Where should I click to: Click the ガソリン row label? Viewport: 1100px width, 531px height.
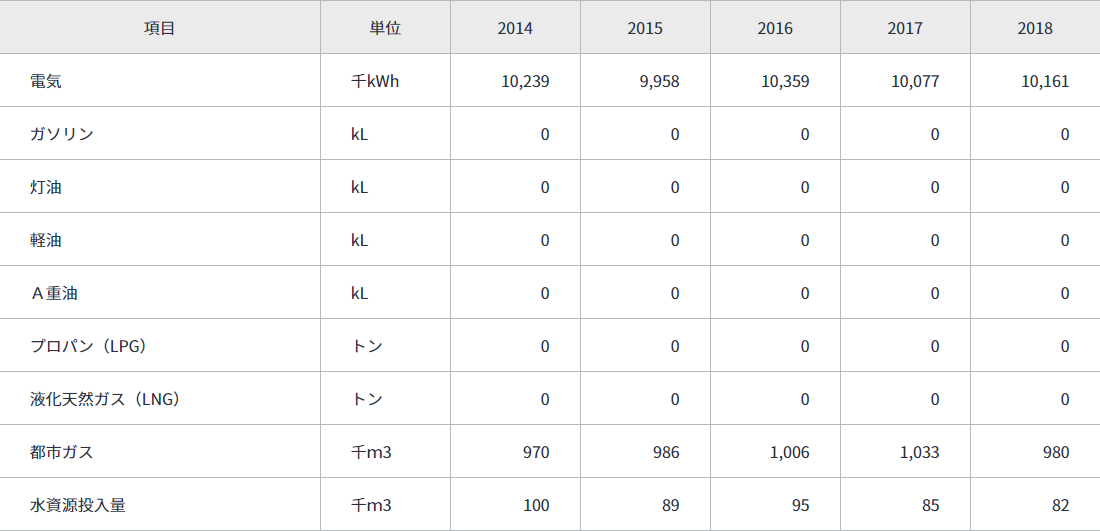point(62,134)
